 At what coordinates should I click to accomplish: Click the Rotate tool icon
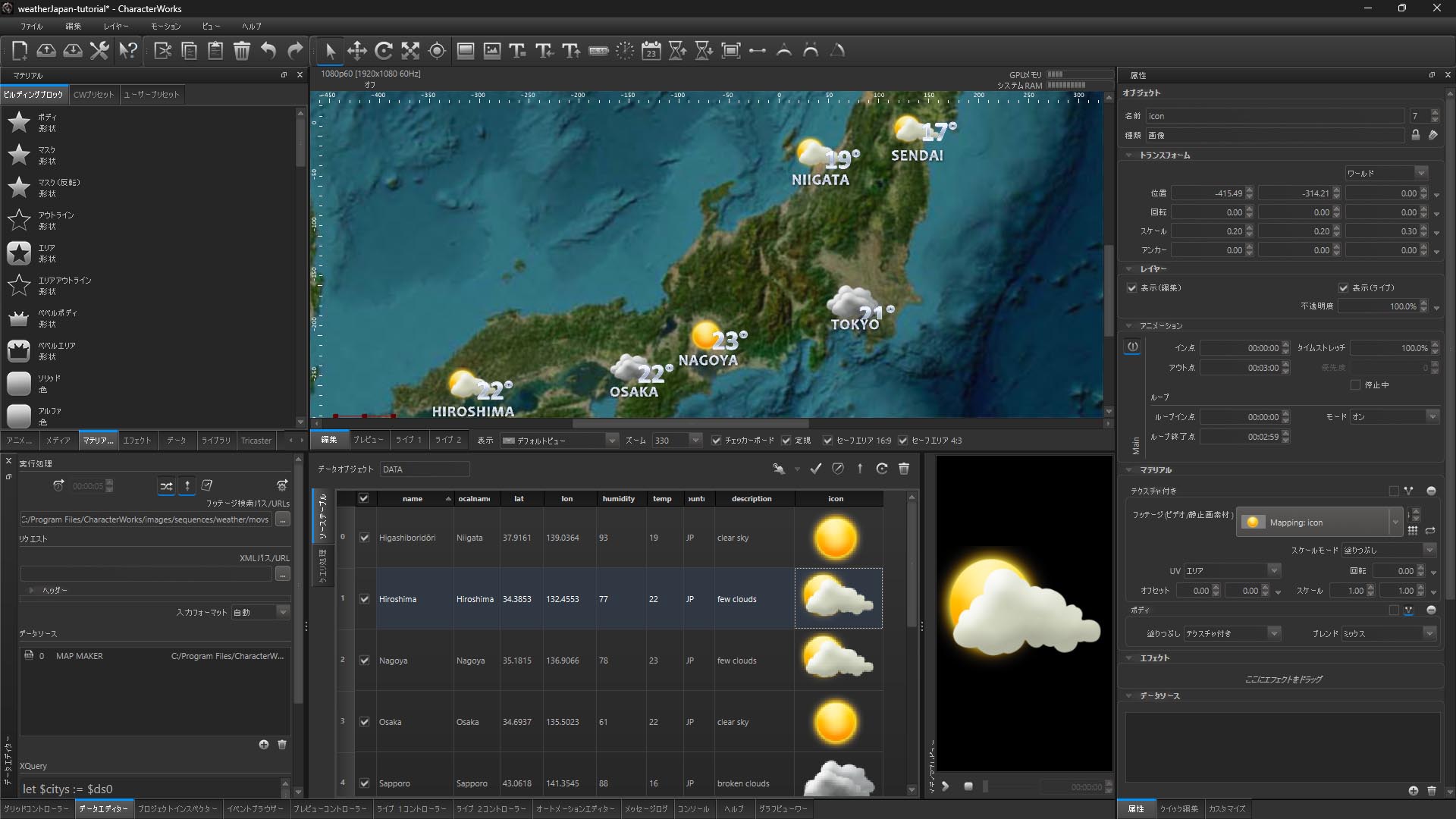pos(384,51)
